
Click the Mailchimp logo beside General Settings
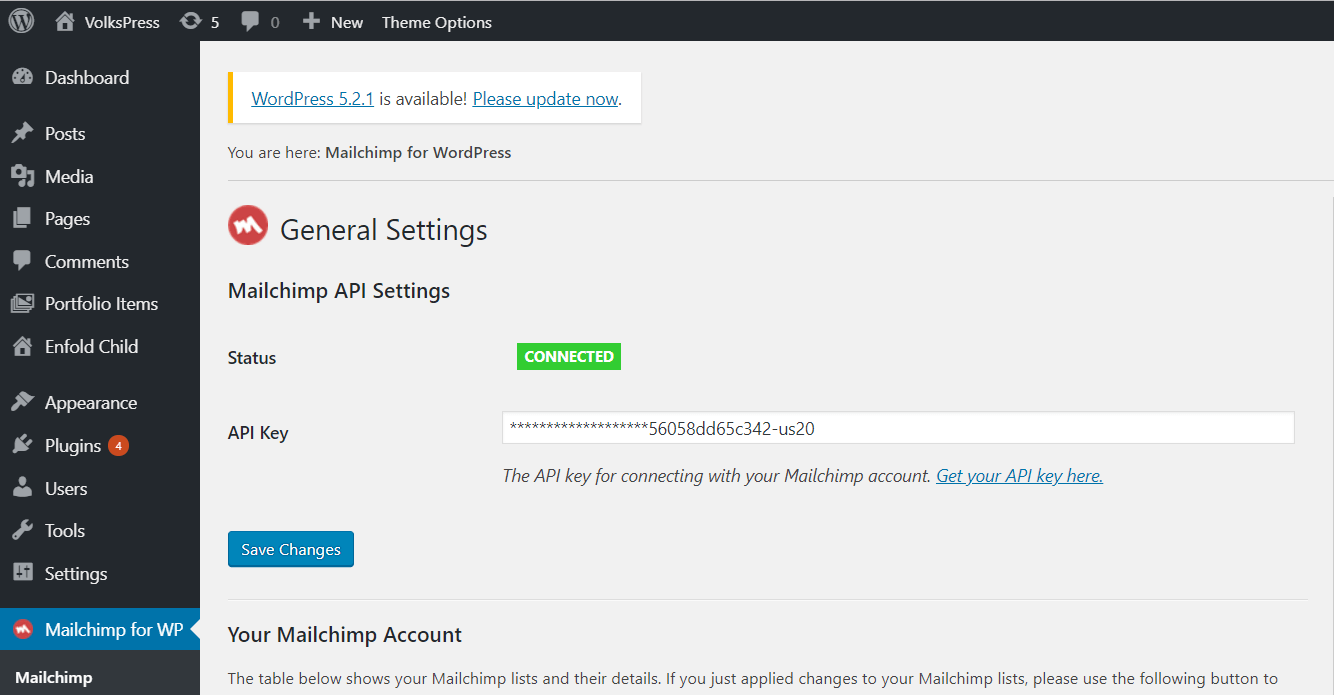(x=247, y=225)
